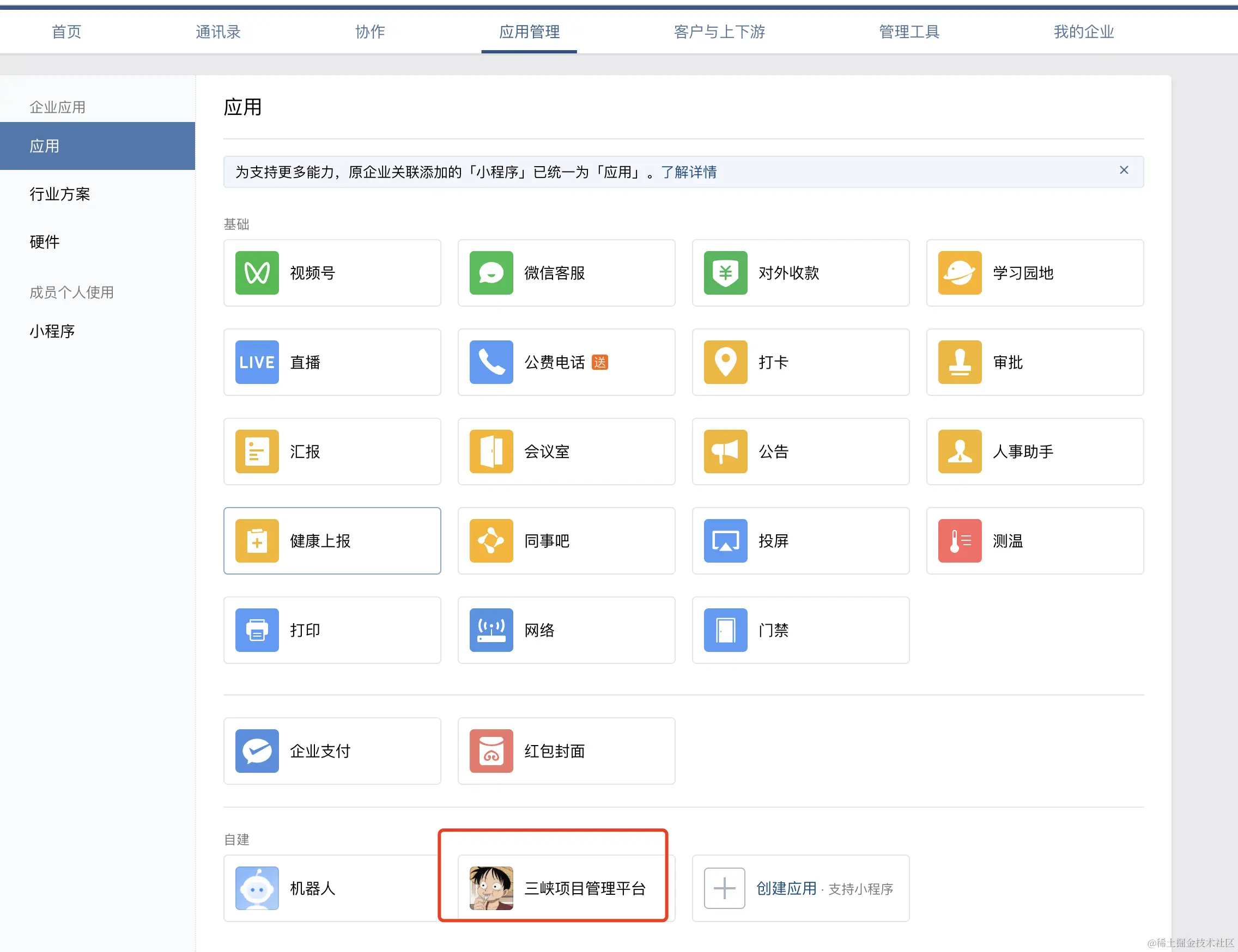Open the 对外收款 shield icon

point(725,272)
